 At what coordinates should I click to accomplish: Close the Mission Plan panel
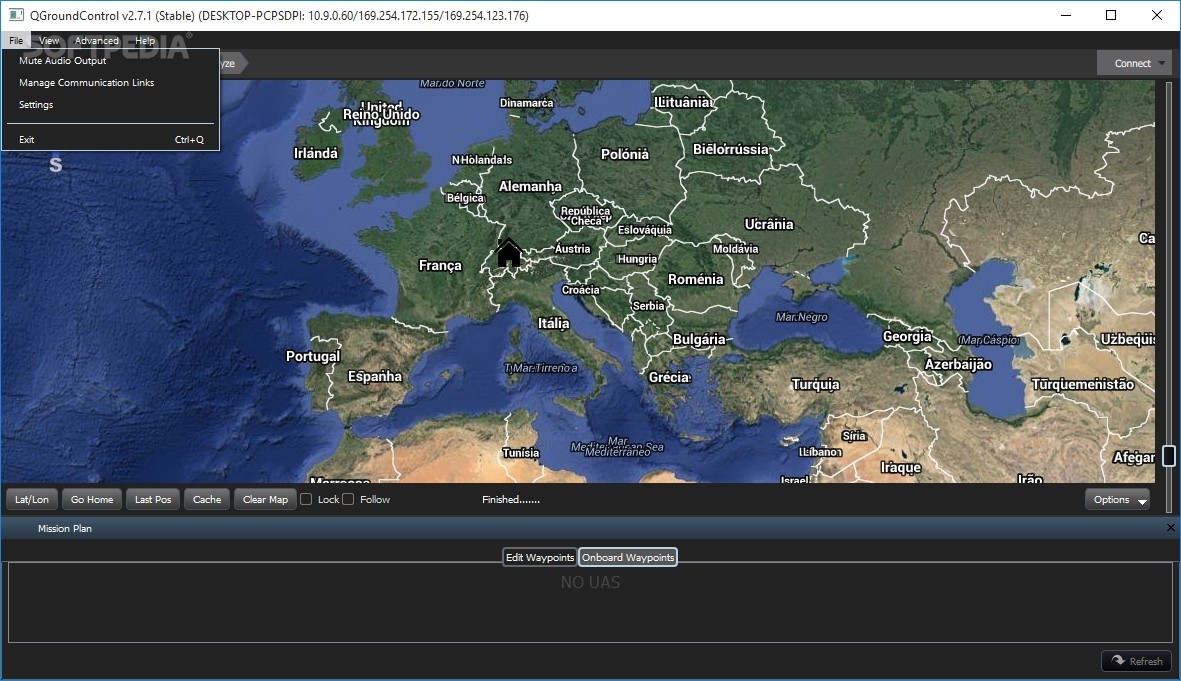1170,528
